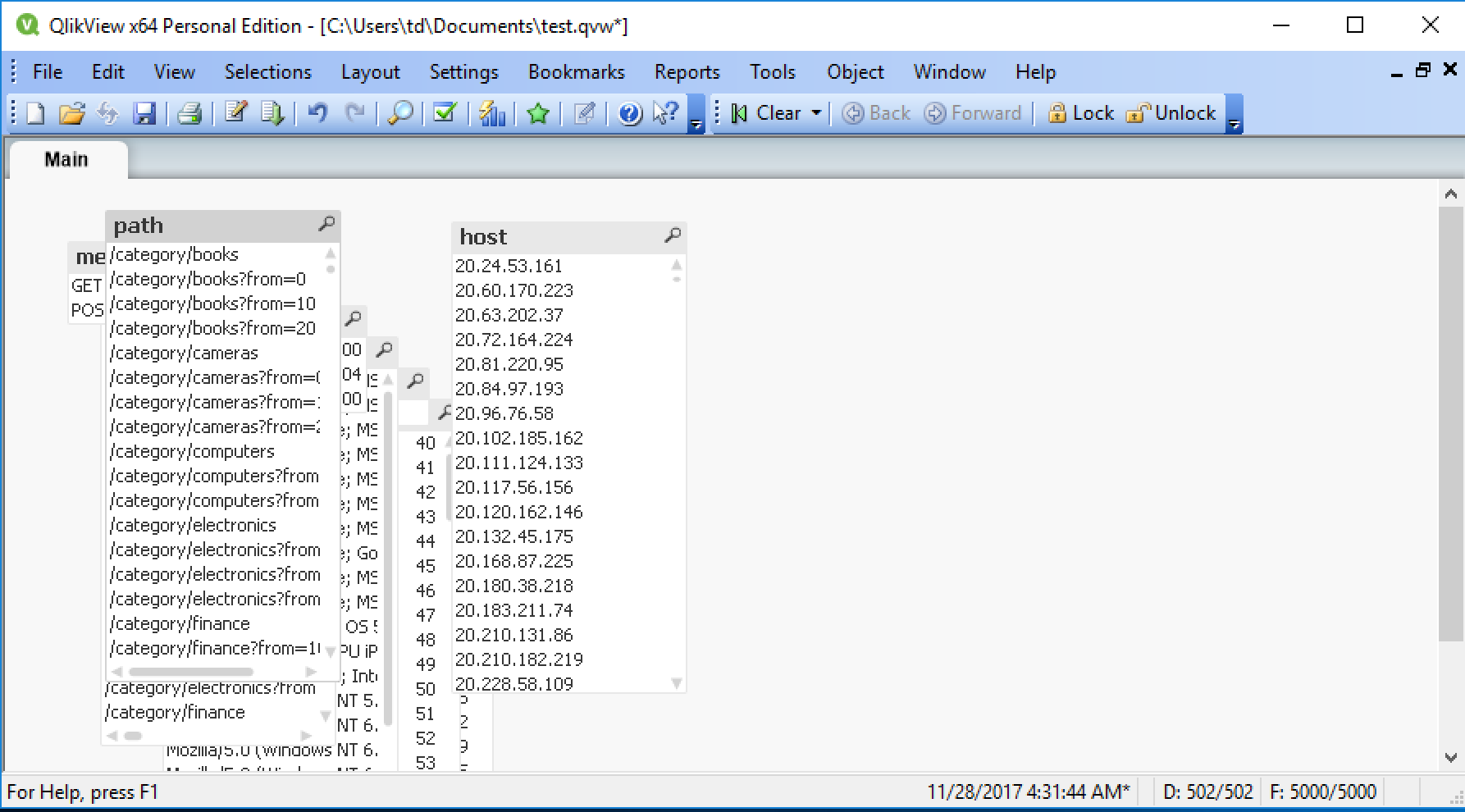Open the Tools menu
The image size is (1465, 812).
coord(773,72)
